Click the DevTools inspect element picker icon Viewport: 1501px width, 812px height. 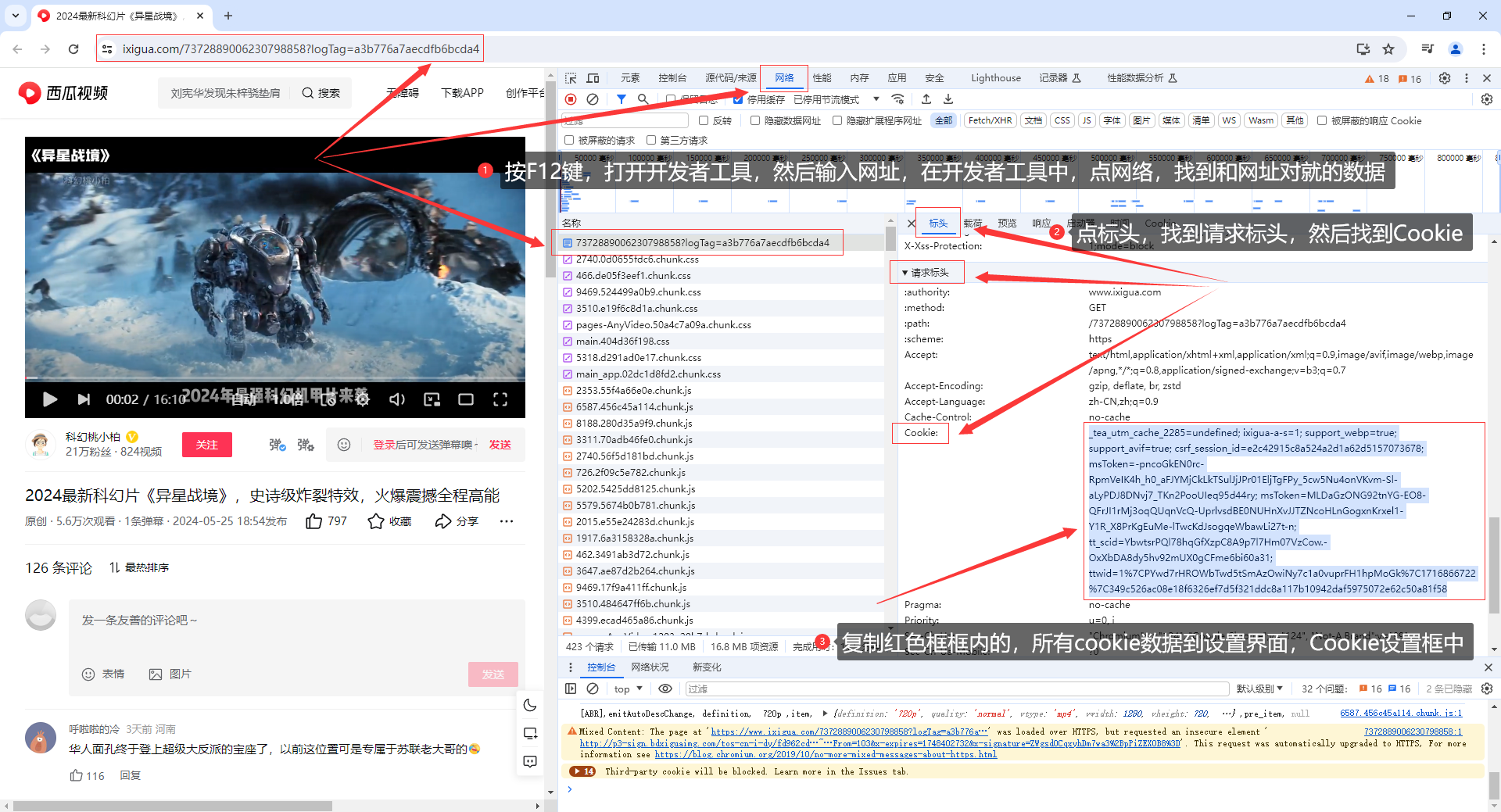click(x=571, y=78)
